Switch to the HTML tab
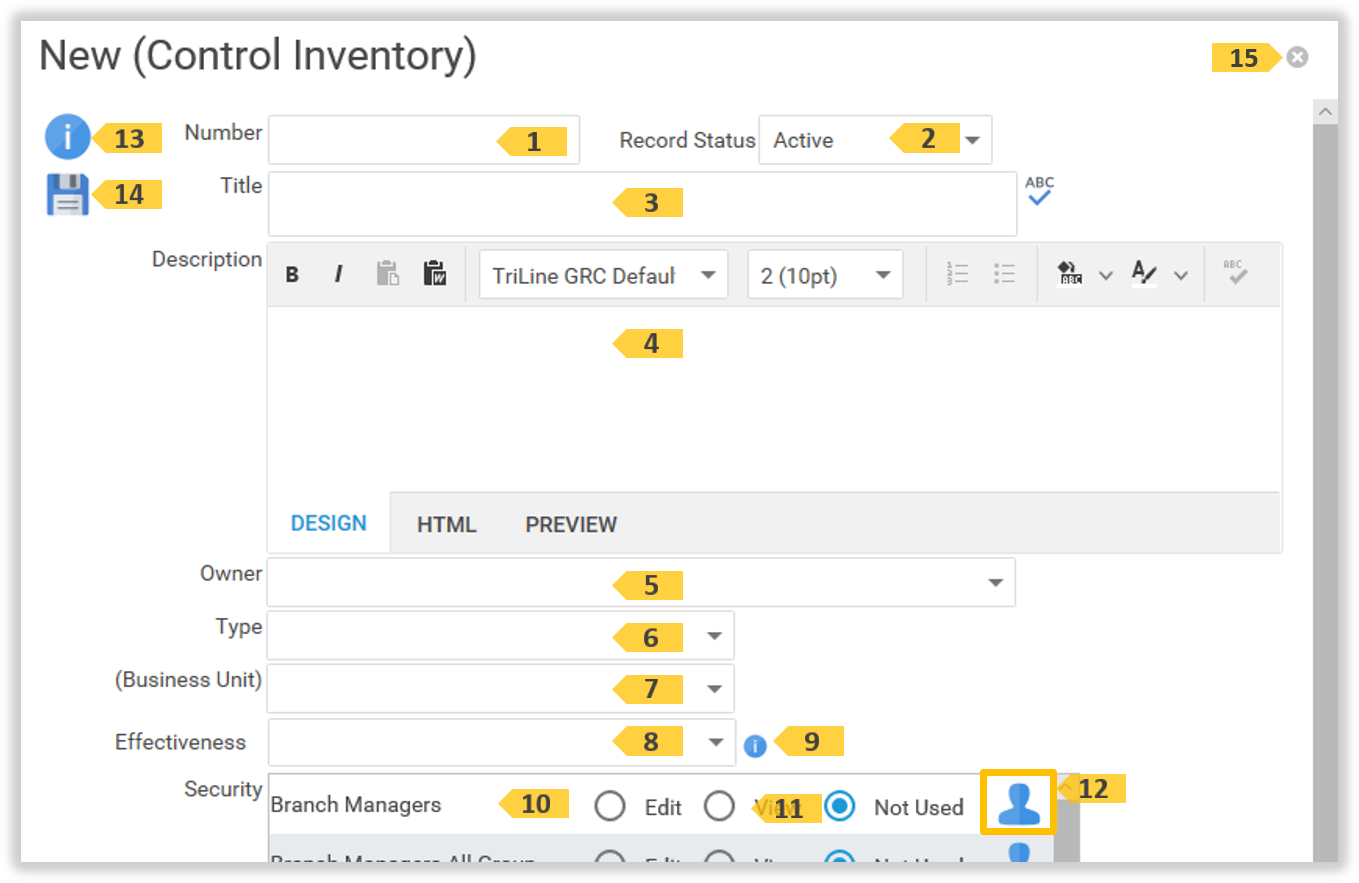 (446, 523)
